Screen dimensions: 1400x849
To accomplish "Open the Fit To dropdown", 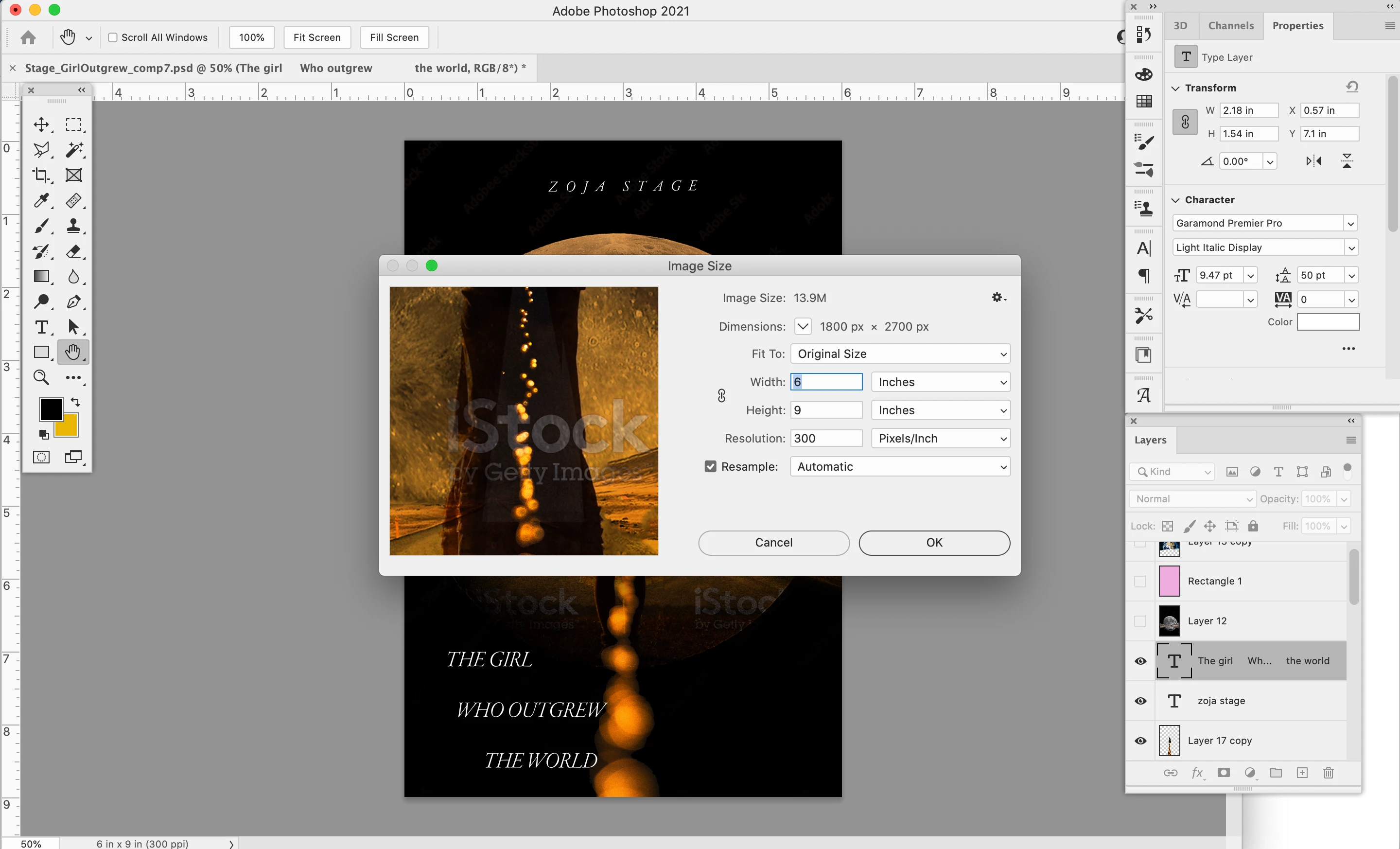I will (900, 354).
